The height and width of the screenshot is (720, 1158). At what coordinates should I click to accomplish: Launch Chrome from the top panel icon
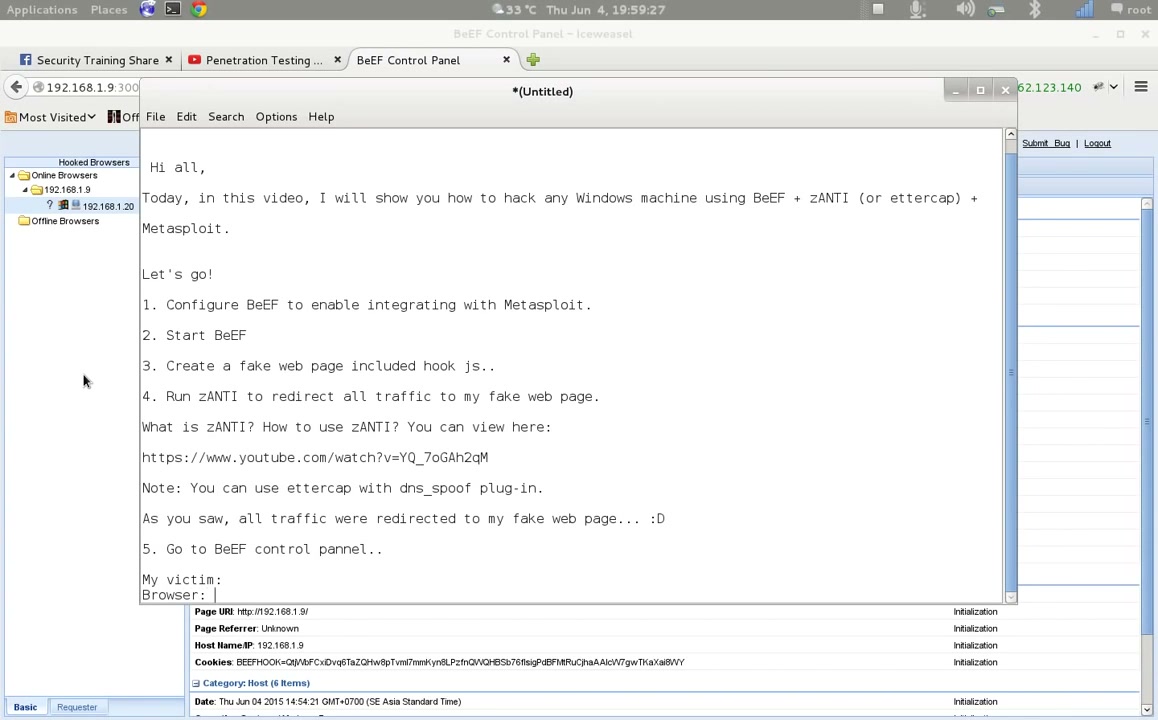pos(199,9)
